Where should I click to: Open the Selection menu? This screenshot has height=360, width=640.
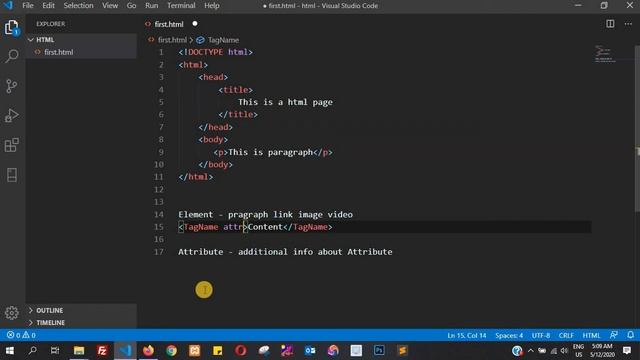click(78, 6)
